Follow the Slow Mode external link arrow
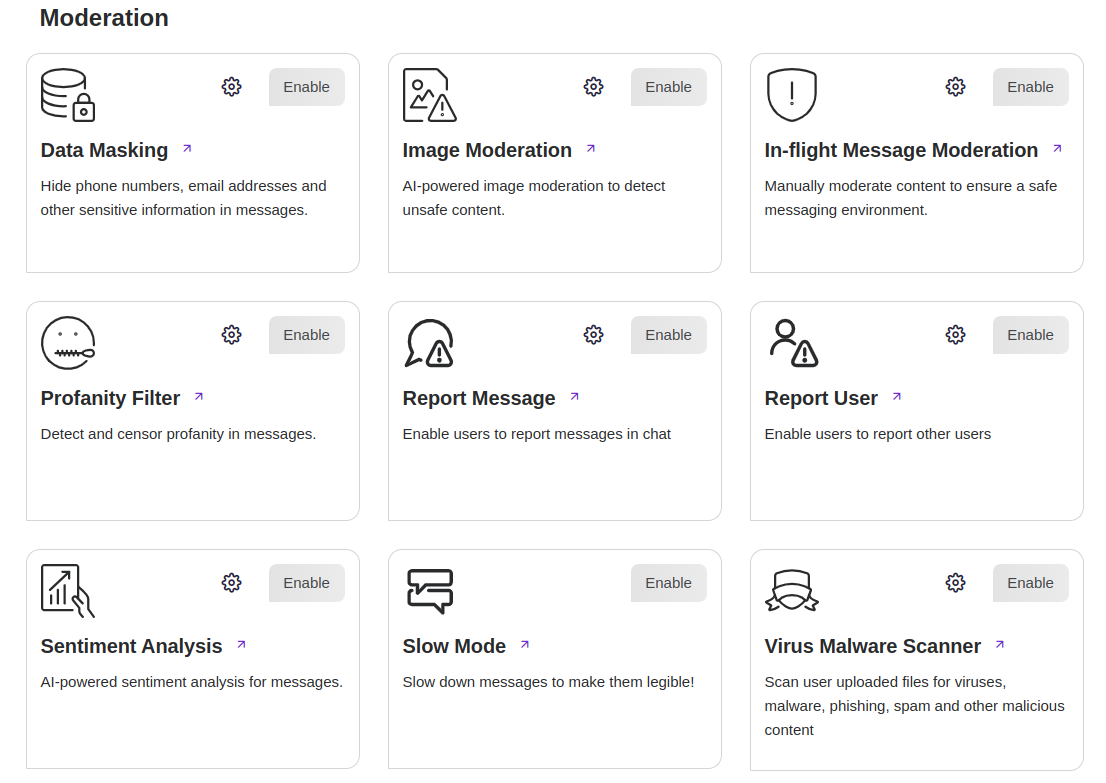Screen dimensions: 1106x783 525,645
